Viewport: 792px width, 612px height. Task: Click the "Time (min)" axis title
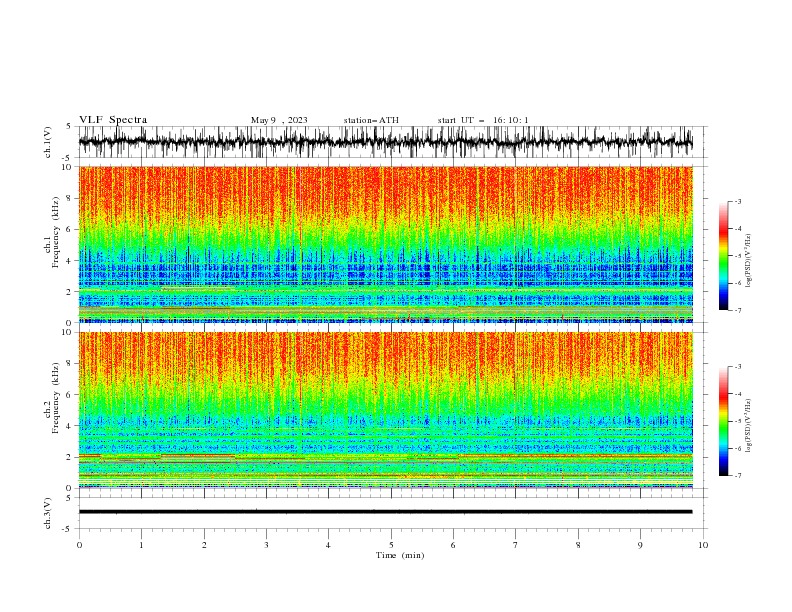point(400,555)
